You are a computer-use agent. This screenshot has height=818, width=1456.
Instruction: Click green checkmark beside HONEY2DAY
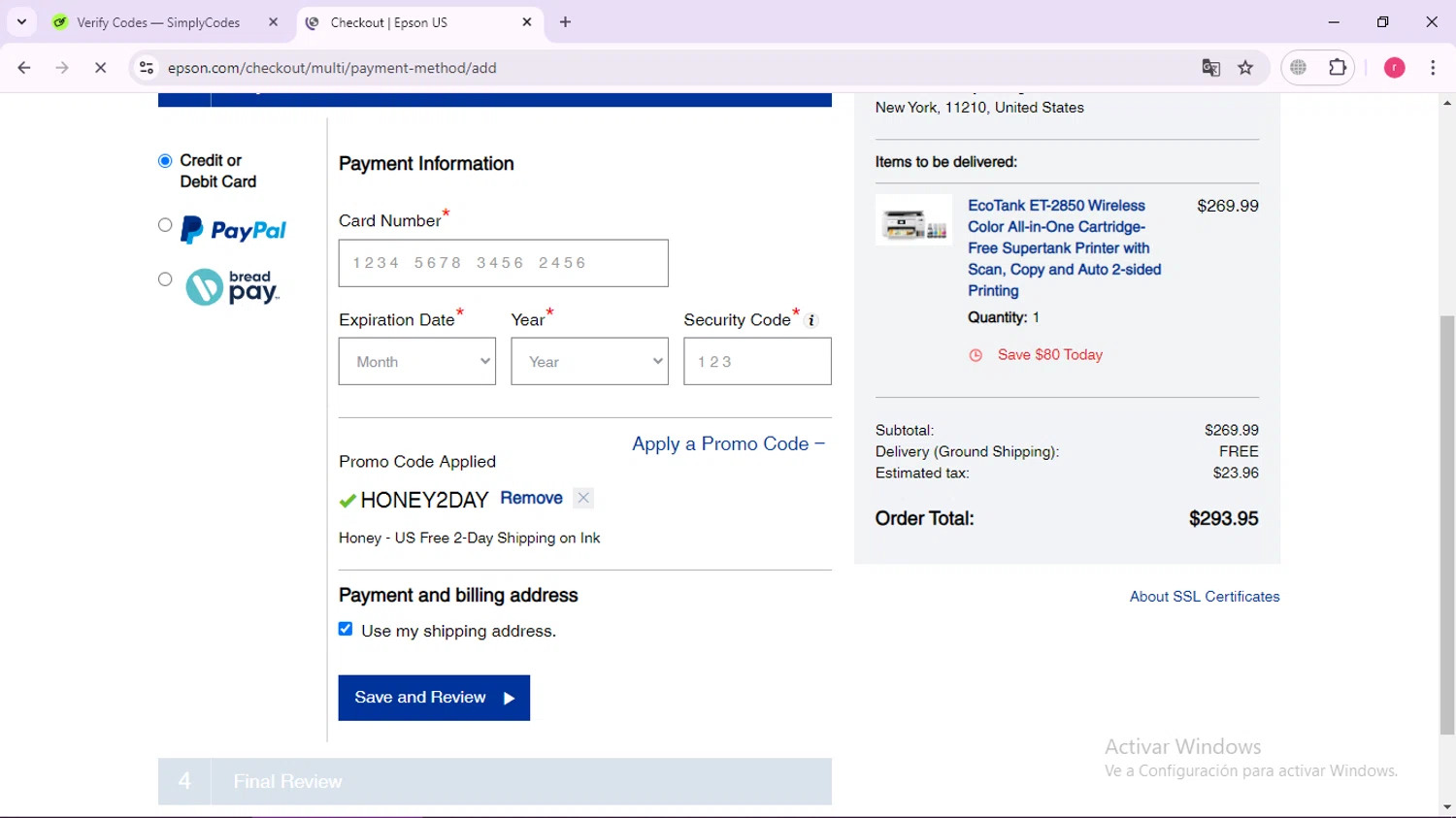click(347, 501)
